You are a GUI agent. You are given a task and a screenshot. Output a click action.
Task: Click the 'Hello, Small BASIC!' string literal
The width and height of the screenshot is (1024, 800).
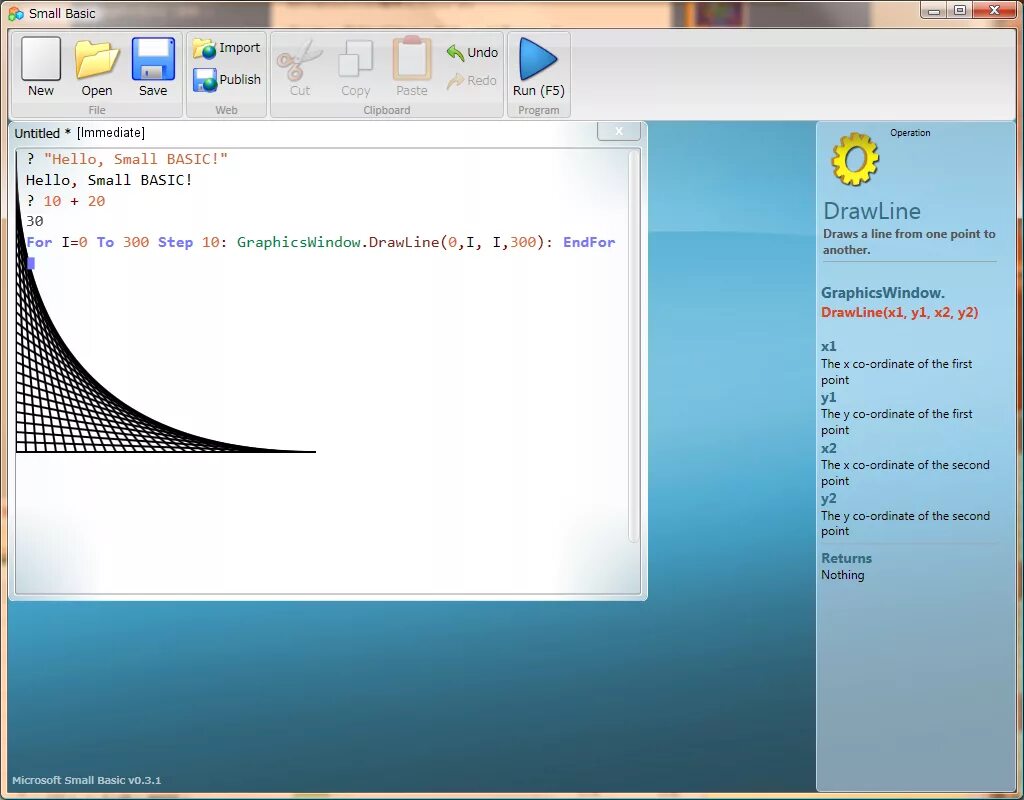pyautogui.click(x=136, y=159)
